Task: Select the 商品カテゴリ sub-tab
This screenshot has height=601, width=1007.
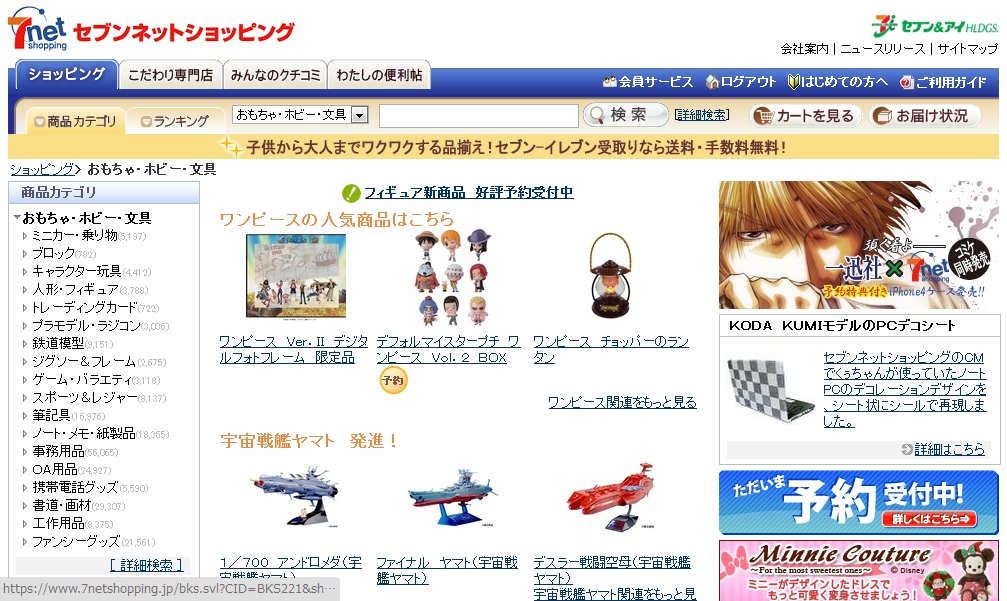Action: coord(76,121)
